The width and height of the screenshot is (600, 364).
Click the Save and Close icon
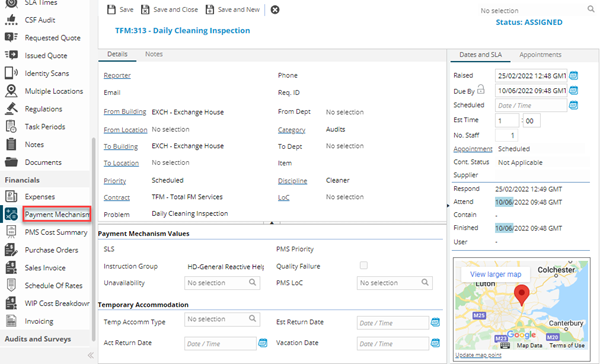145,10
